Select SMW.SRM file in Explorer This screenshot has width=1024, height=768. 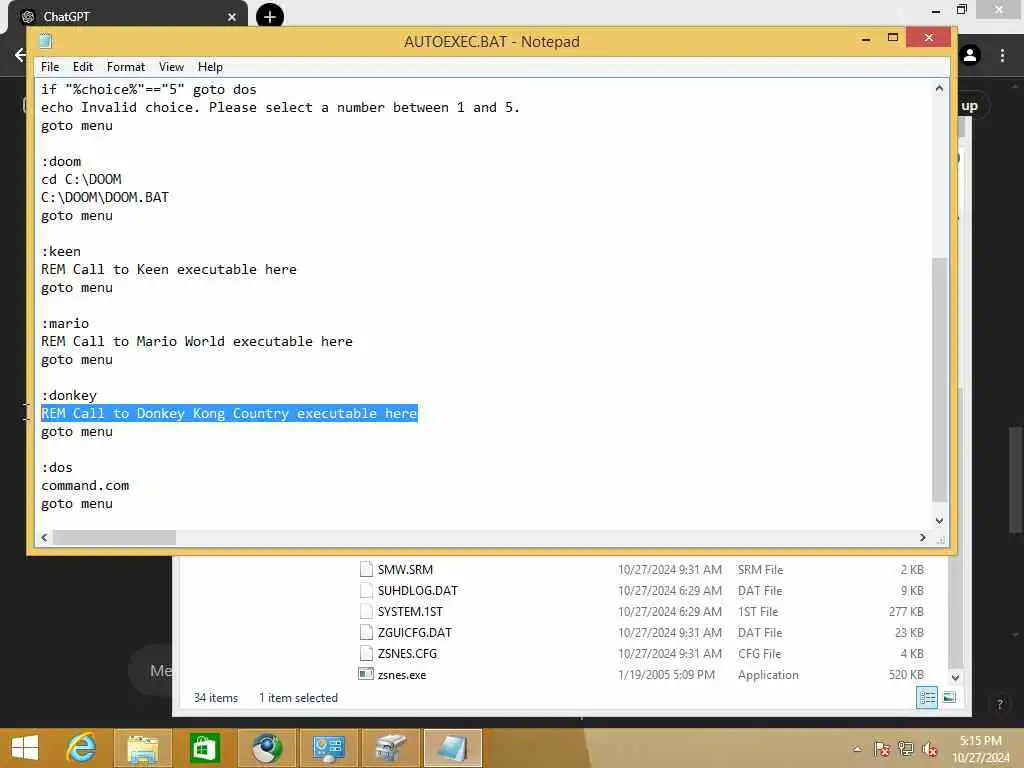tap(405, 569)
